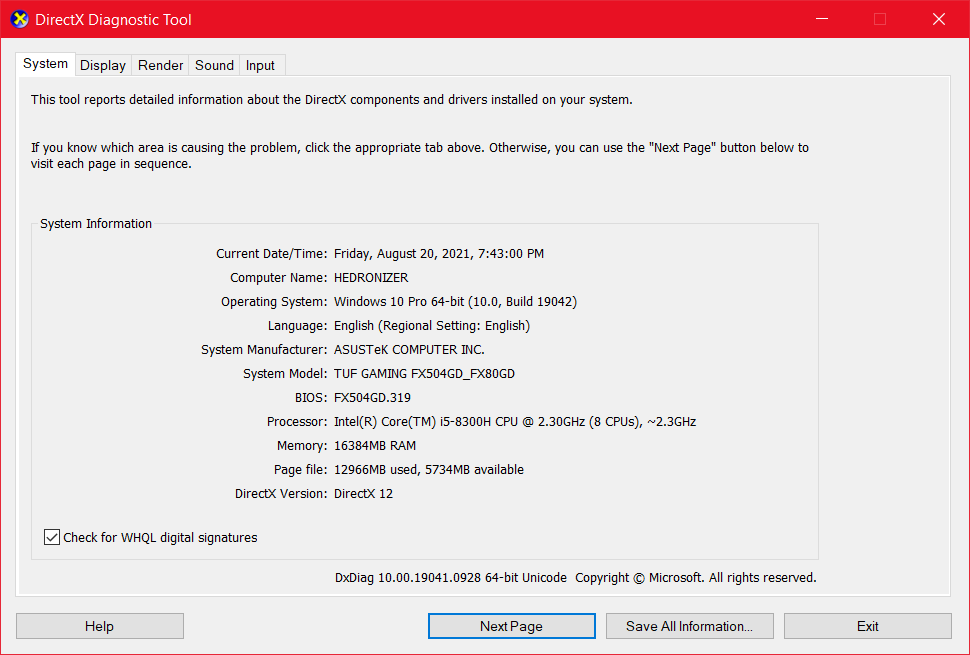The width and height of the screenshot is (970, 655).
Task: Switch to the Sound tab
Action: point(214,65)
